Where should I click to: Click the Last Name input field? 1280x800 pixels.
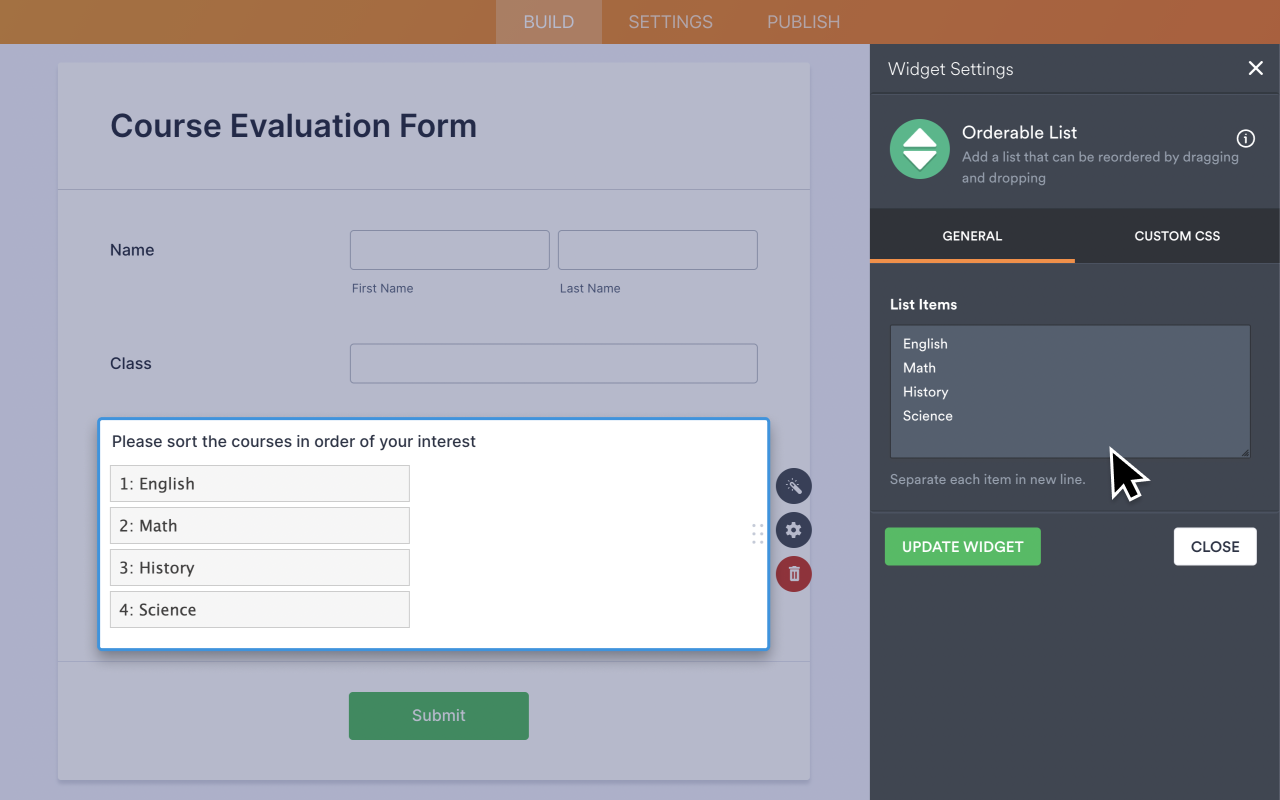point(658,250)
